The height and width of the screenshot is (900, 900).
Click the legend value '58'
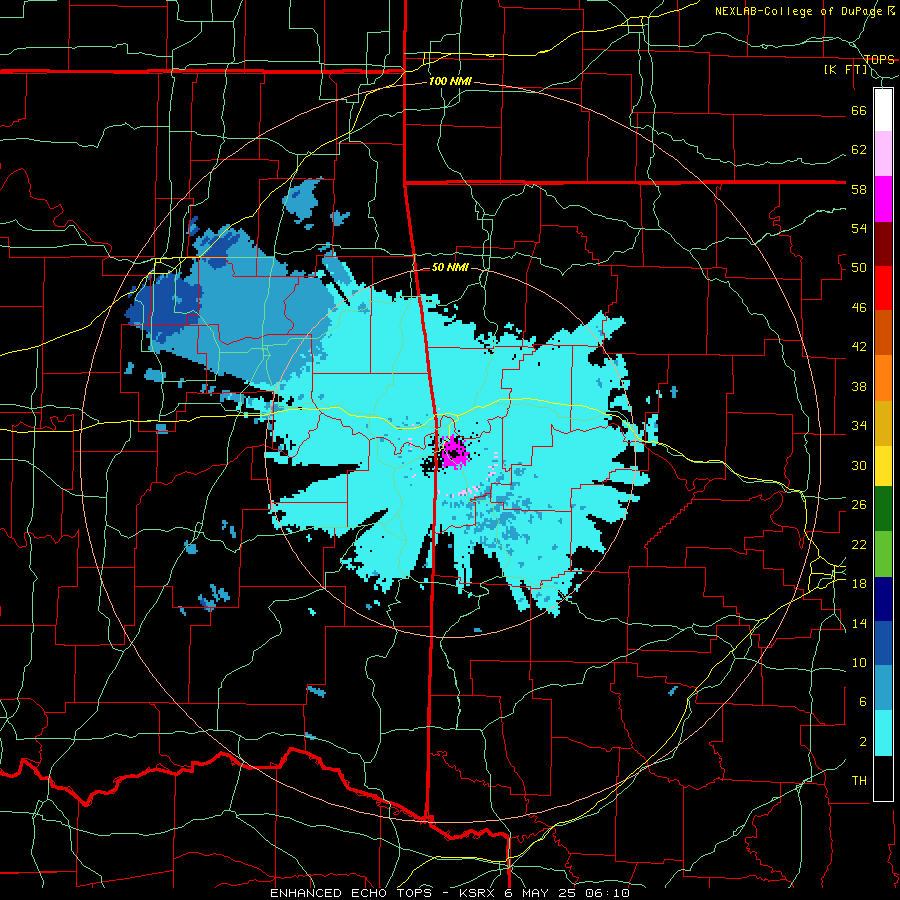coord(859,189)
